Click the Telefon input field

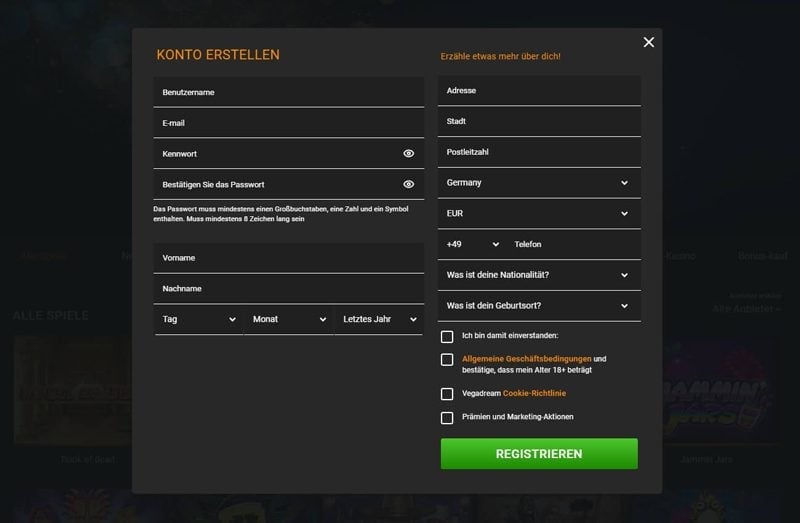coord(575,244)
